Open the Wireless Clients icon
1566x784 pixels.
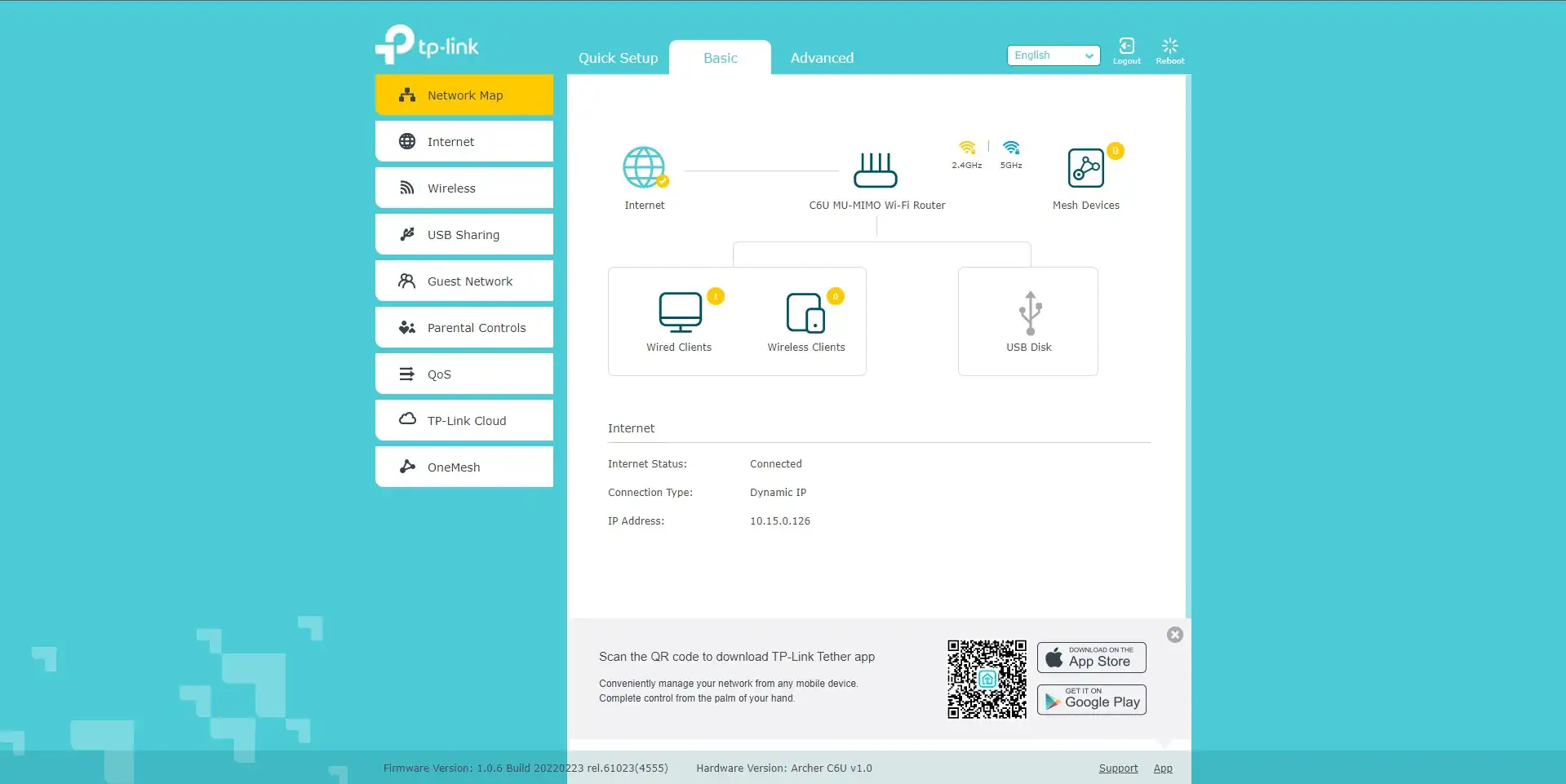(805, 313)
